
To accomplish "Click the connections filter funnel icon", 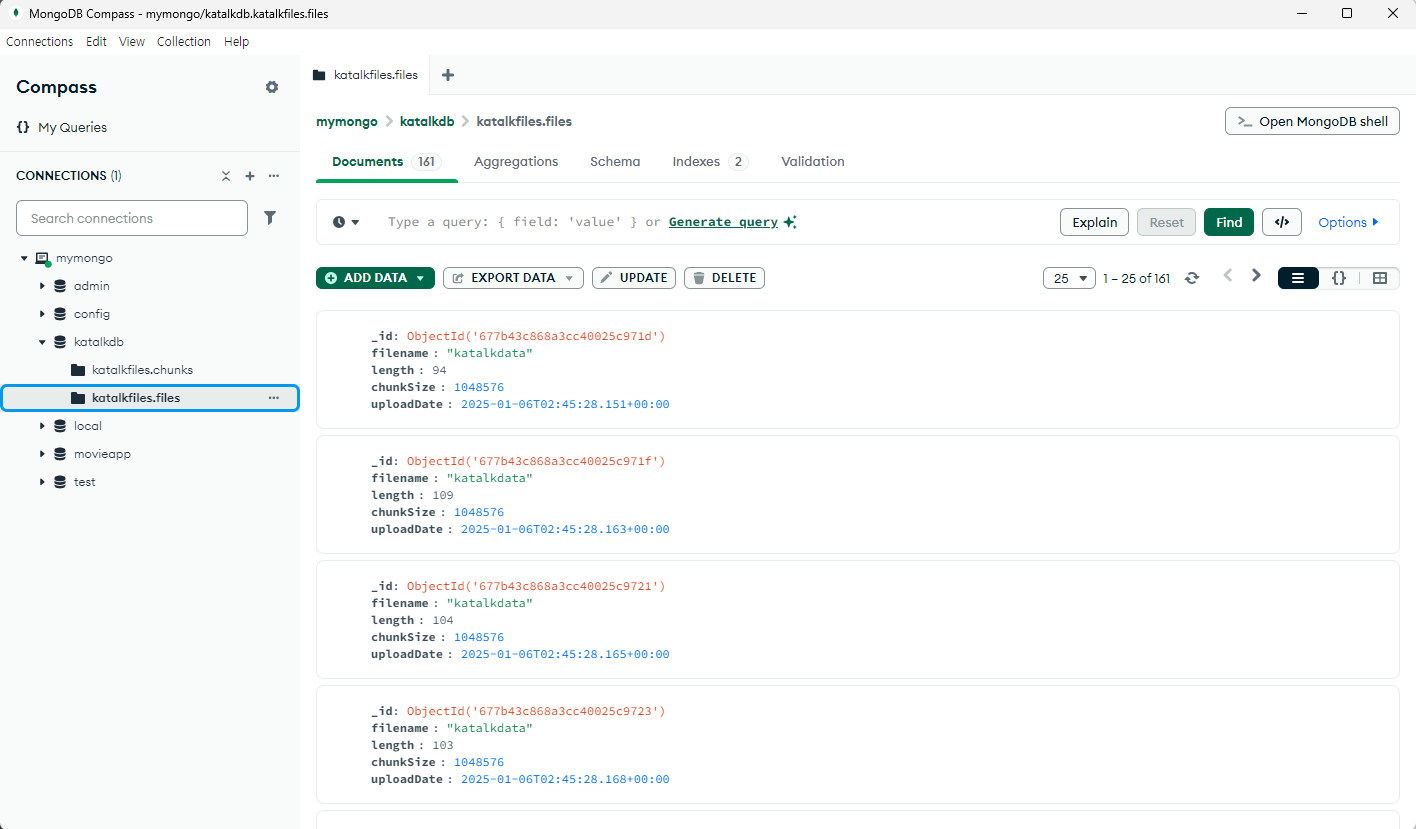I will pos(270,218).
